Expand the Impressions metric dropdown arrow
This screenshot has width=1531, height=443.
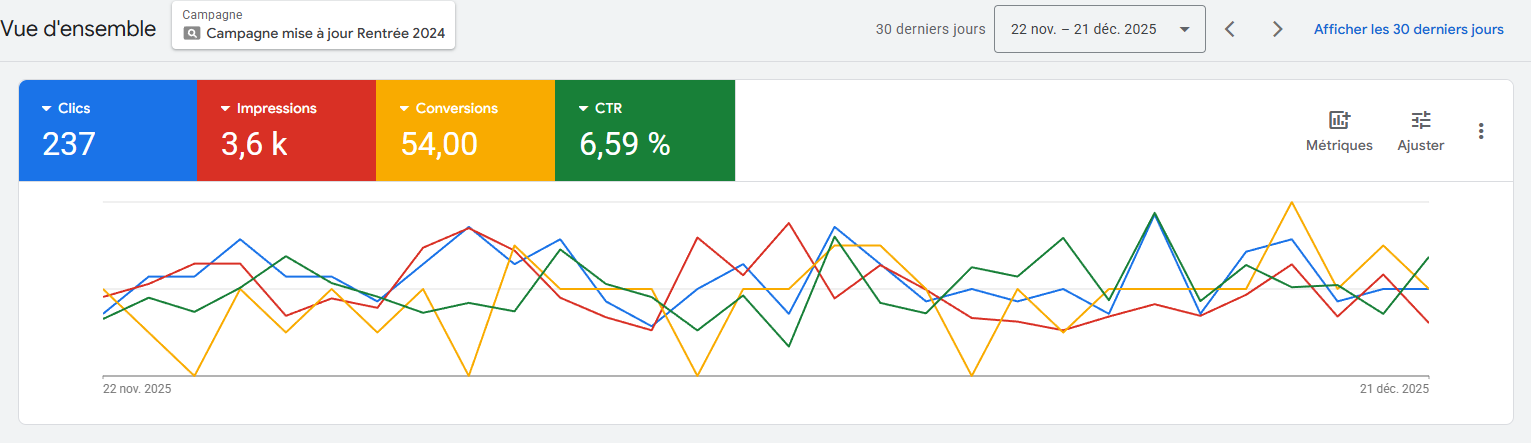[226, 108]
